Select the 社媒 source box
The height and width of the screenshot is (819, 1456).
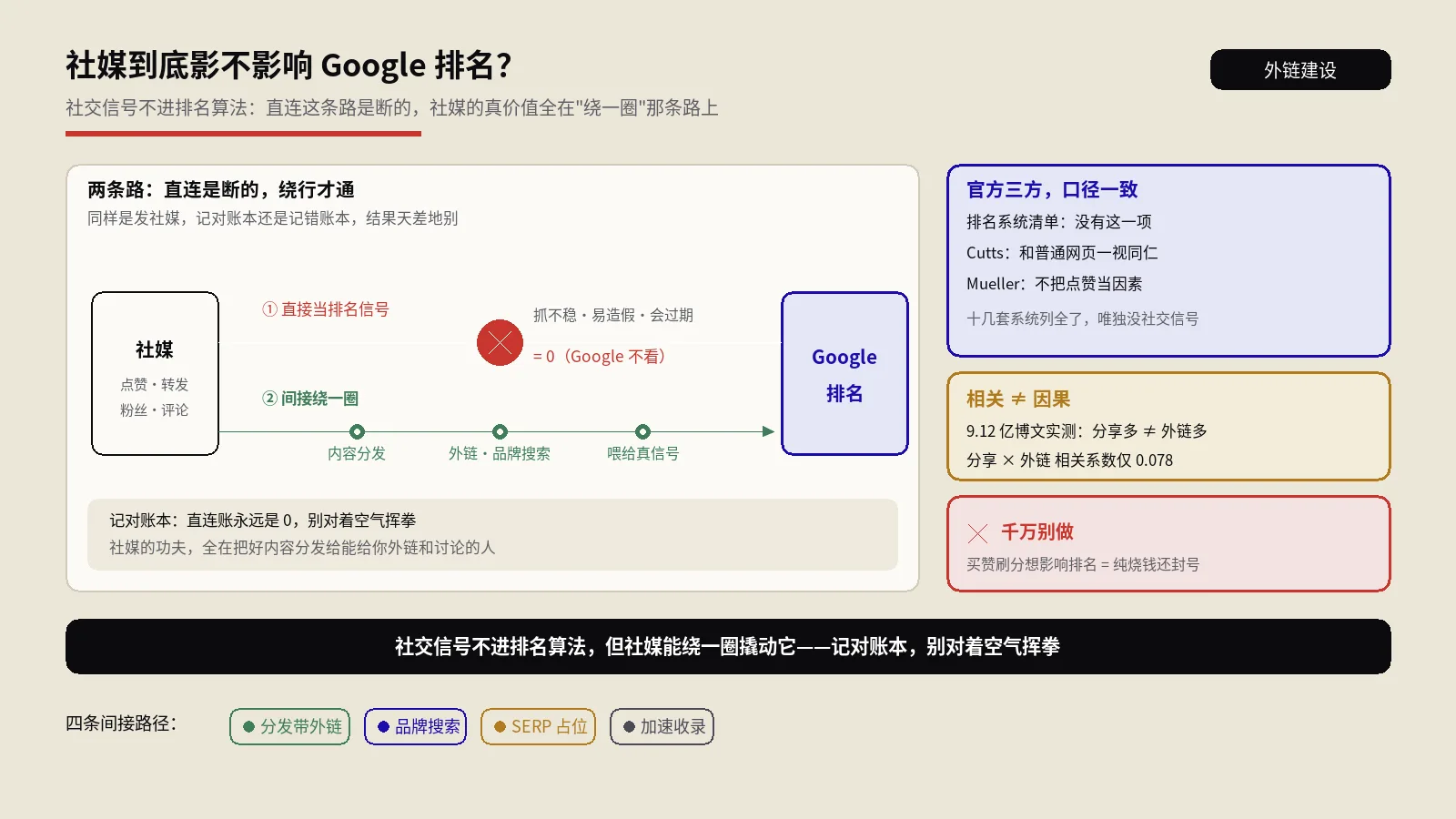coord(155,373)
